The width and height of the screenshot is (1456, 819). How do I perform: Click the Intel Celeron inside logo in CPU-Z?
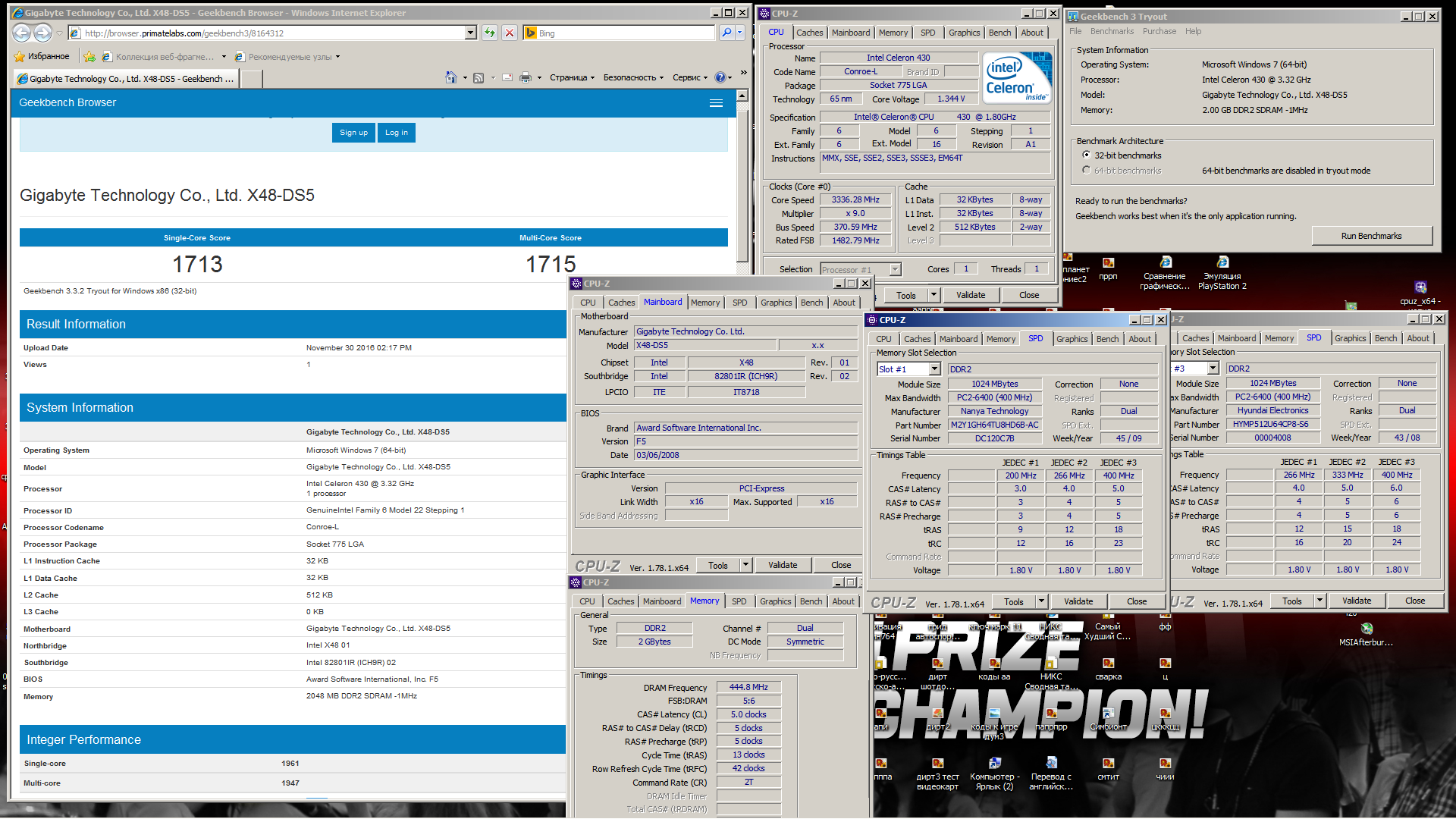[1017, 77]
